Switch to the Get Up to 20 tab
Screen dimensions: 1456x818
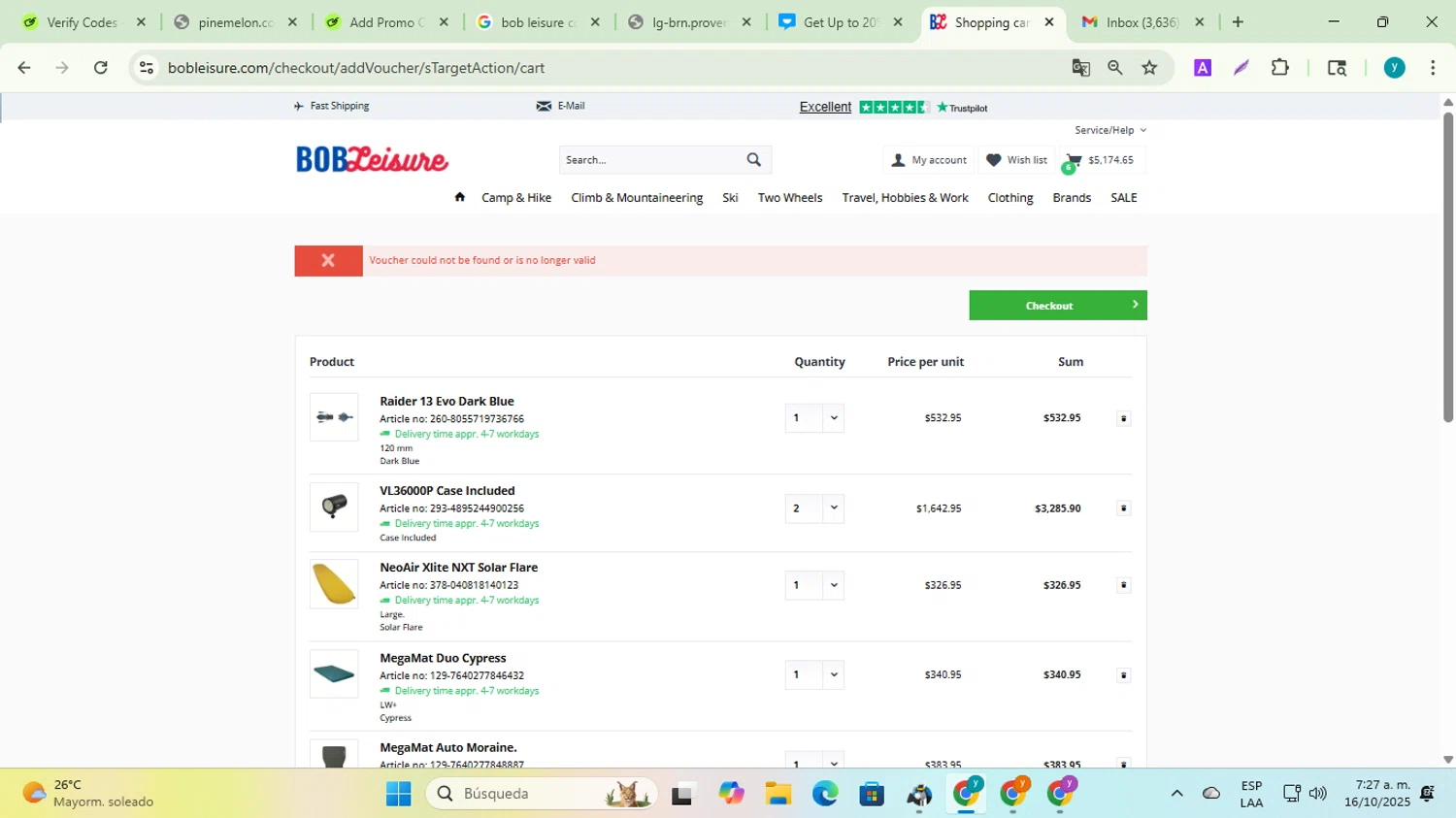tap(840, 22)
